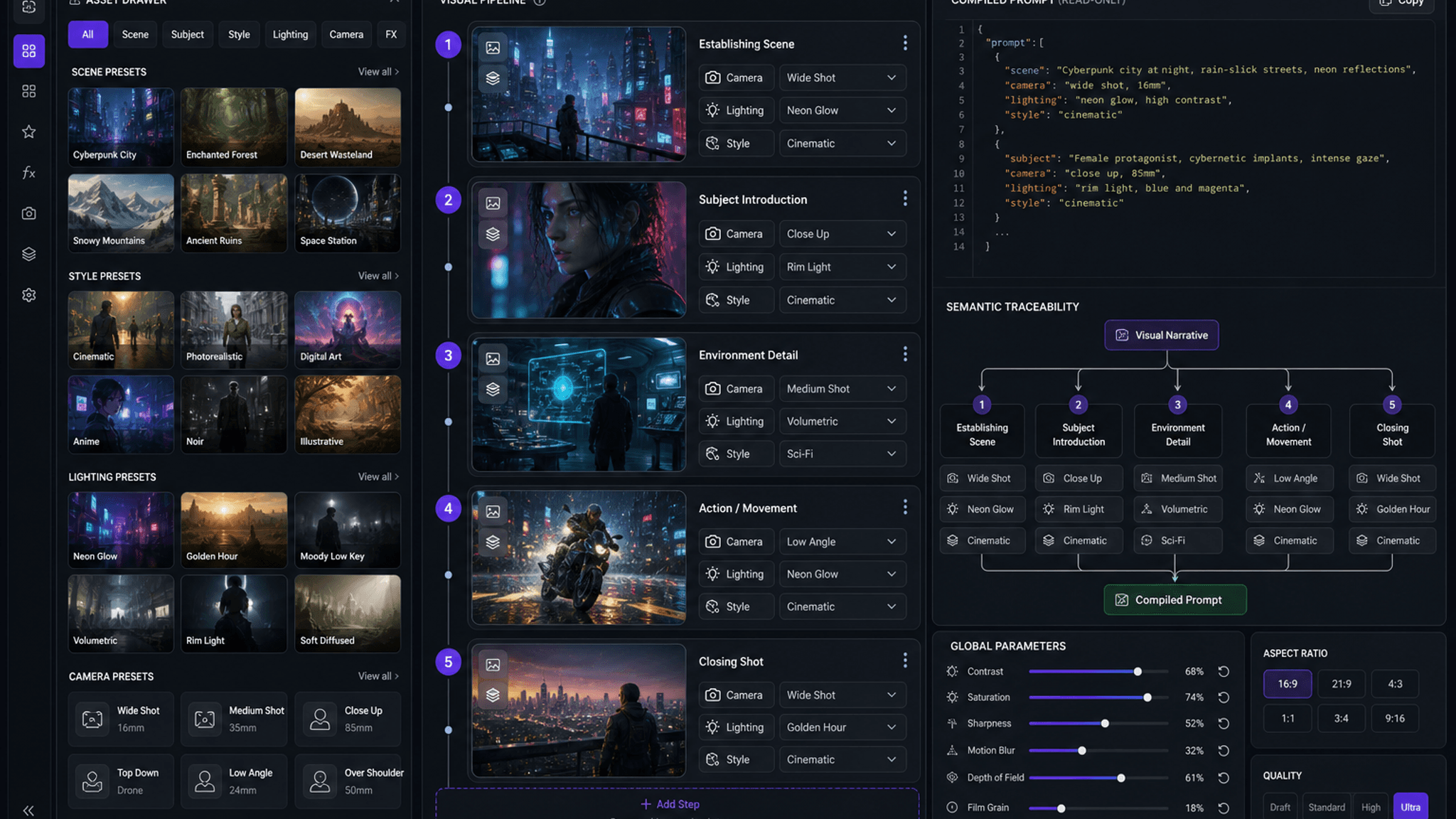
Task: Select 21:9 aspect ratio
Action: click(1342, 684)
